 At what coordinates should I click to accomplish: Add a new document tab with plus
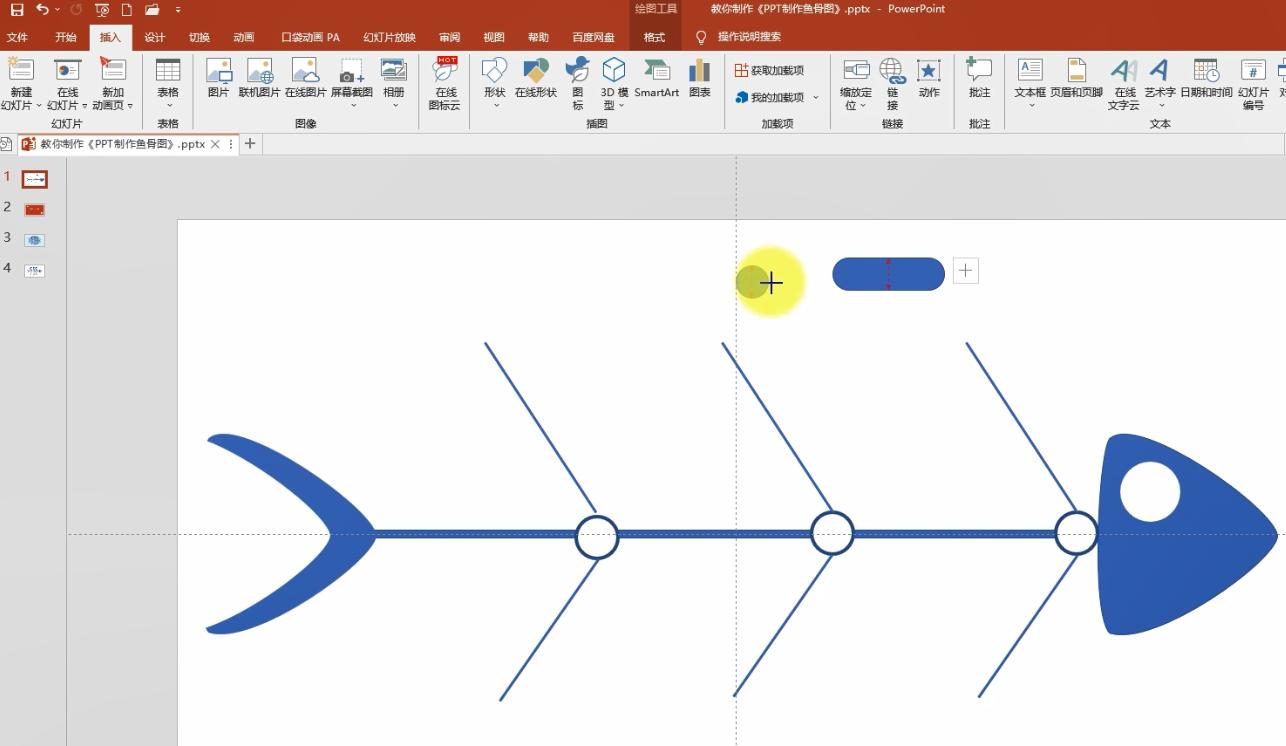point(250,144)
